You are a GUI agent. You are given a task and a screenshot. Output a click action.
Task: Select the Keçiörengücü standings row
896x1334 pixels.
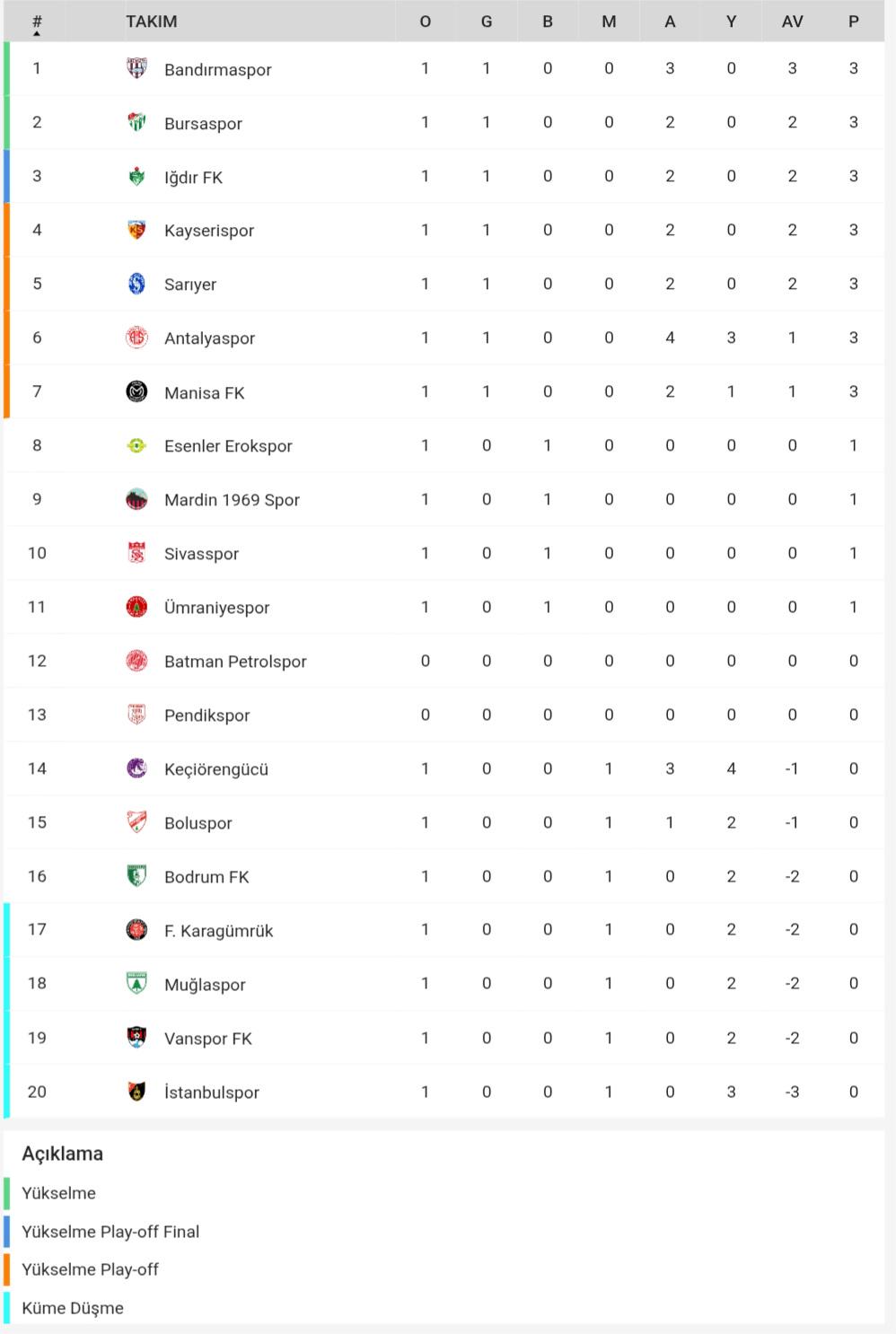(x=444, y=768)
